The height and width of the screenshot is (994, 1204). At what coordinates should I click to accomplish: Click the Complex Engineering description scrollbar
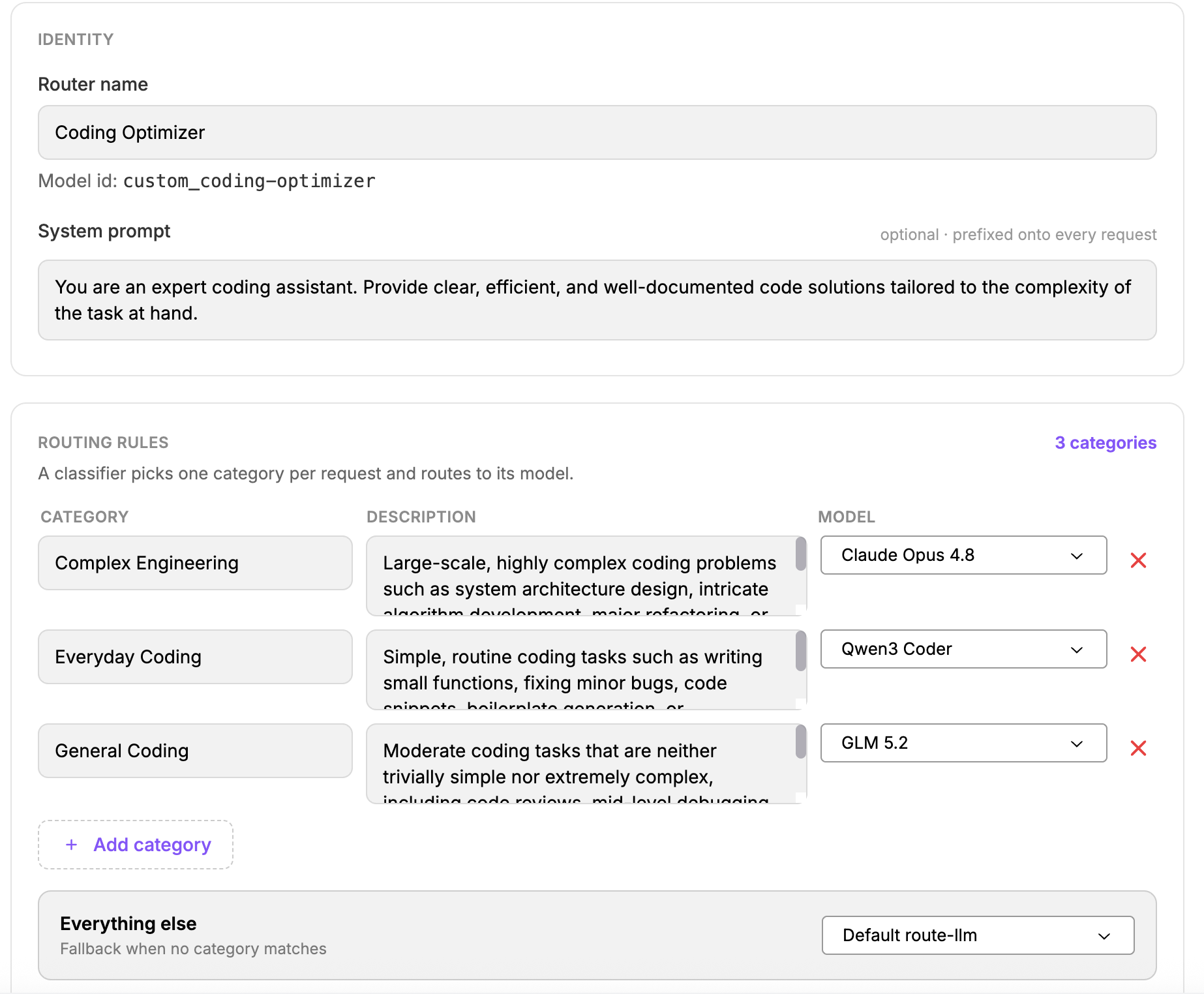[x=801, y=554]
